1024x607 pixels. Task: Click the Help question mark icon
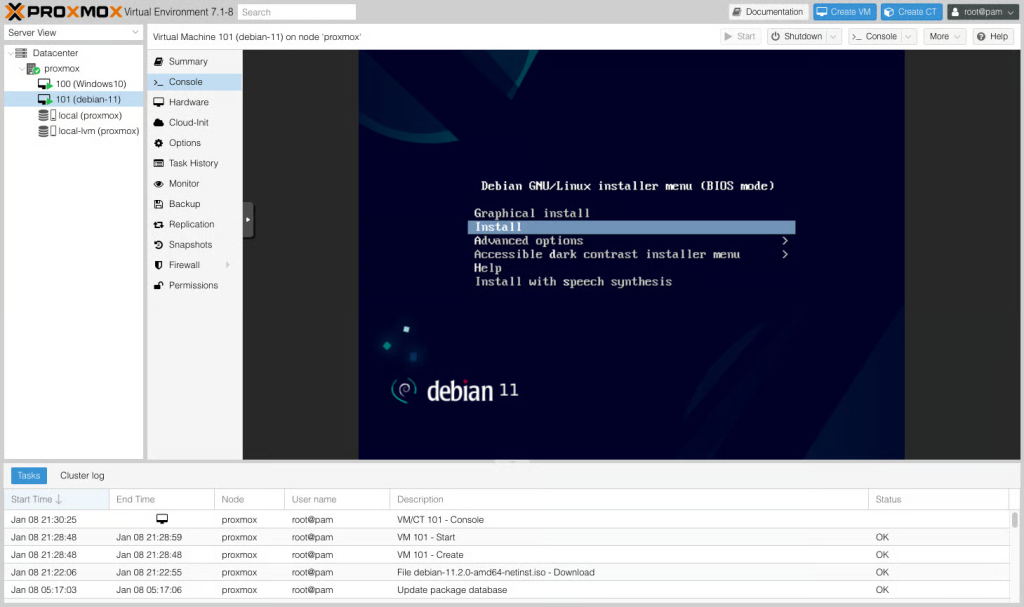[x=981, y=37]
